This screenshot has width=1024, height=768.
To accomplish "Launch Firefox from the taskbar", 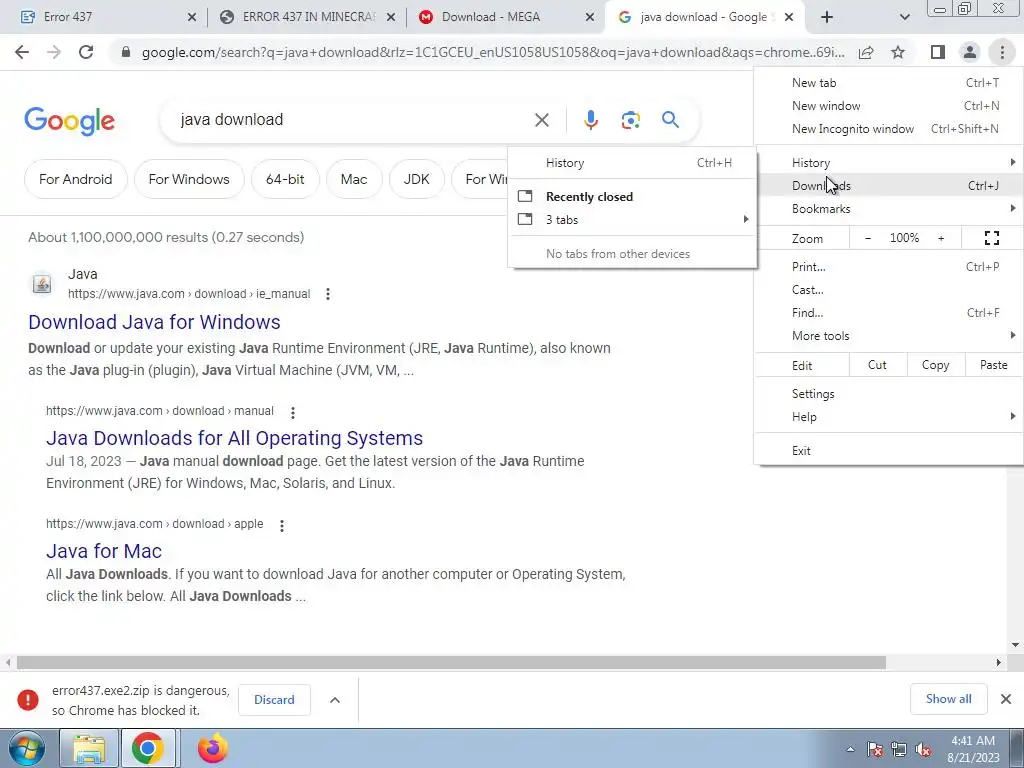I will point(212,748).
